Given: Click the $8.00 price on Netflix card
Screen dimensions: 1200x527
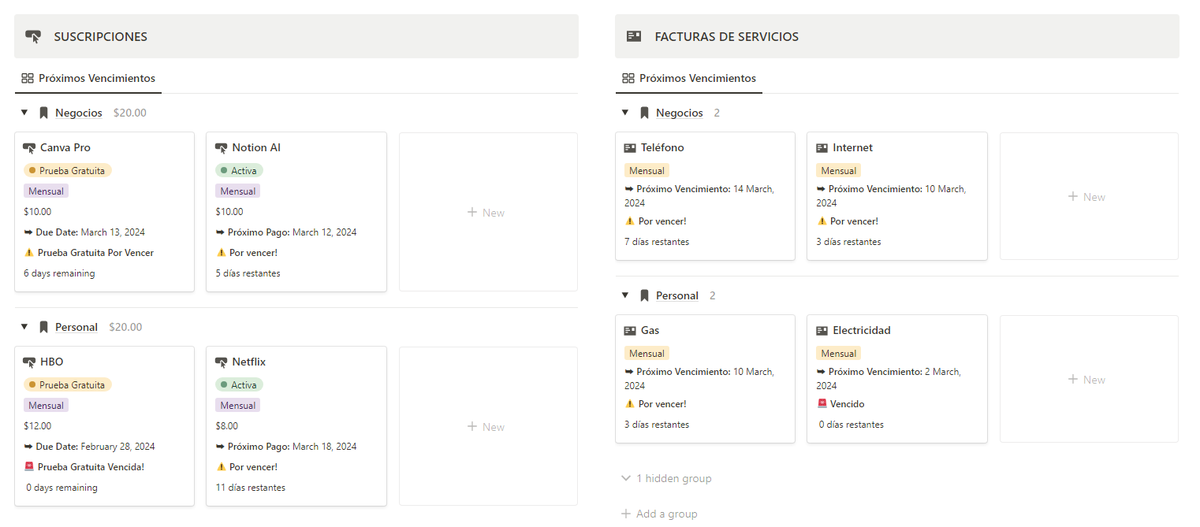Looking at the screenshot, I should (x=228, y=426).
